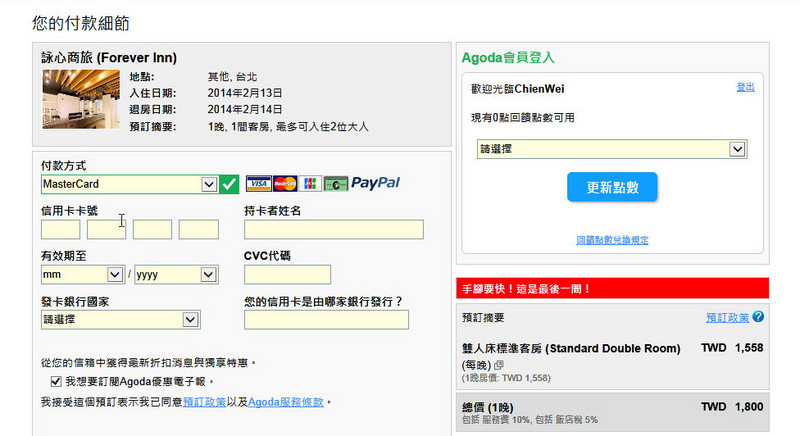Viewport: 800px width, 436px height.
Task: Click the red 手腳要快 last room banner
Action: [612, 289]
